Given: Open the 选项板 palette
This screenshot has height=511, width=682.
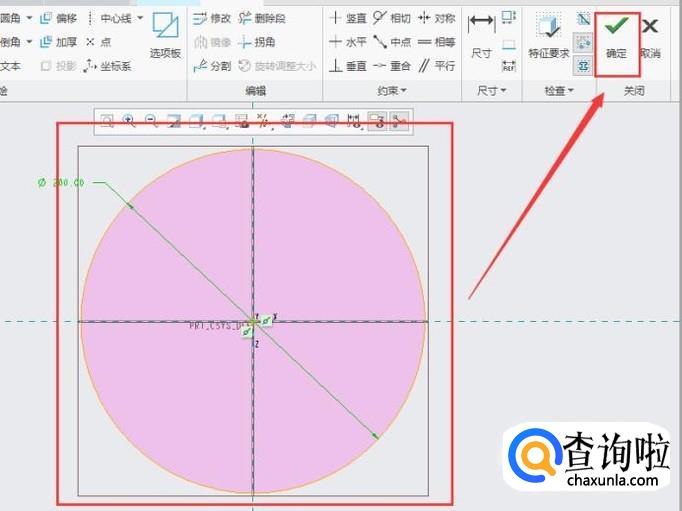Looking at the screenshot, I should click(165, 36).
